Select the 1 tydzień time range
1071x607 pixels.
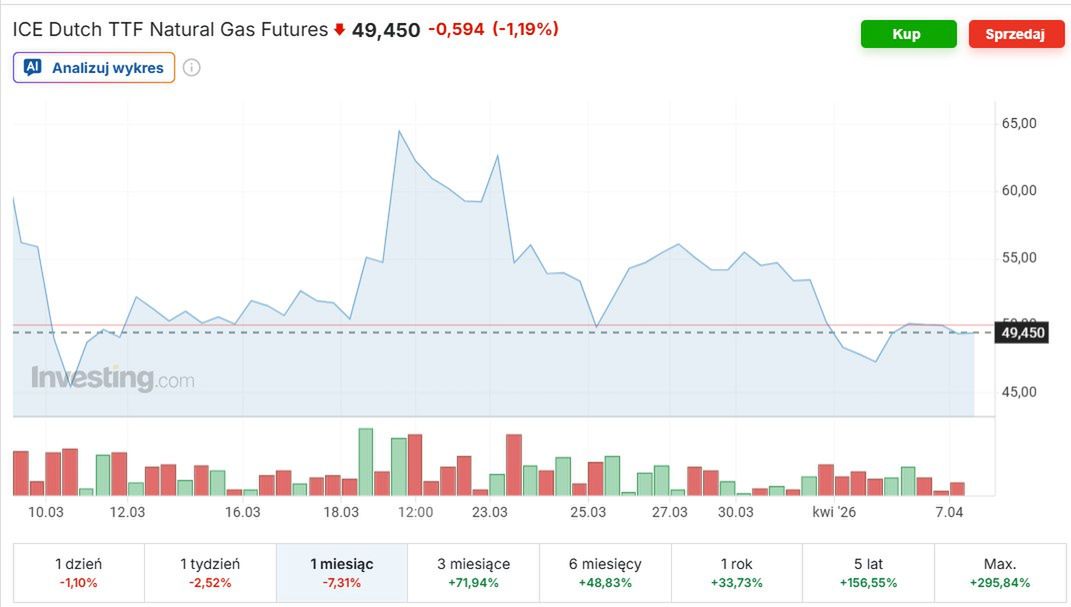click(x=210, y=572)
